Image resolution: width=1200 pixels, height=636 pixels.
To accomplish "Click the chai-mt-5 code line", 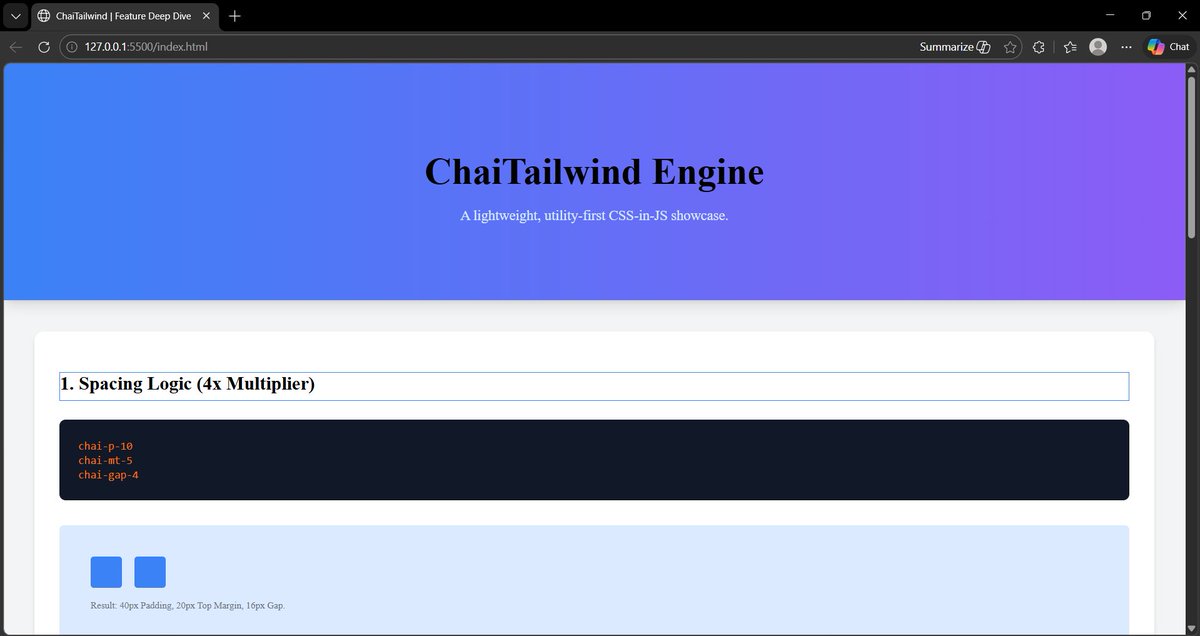I will pyautogui.click(x=105, y=460).
